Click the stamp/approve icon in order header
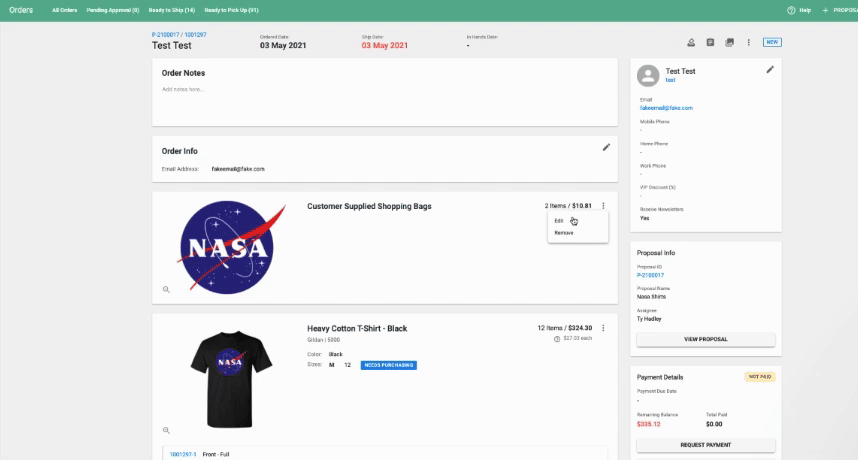The width and height of the screenshot is (858, 460). coord(691,42)
